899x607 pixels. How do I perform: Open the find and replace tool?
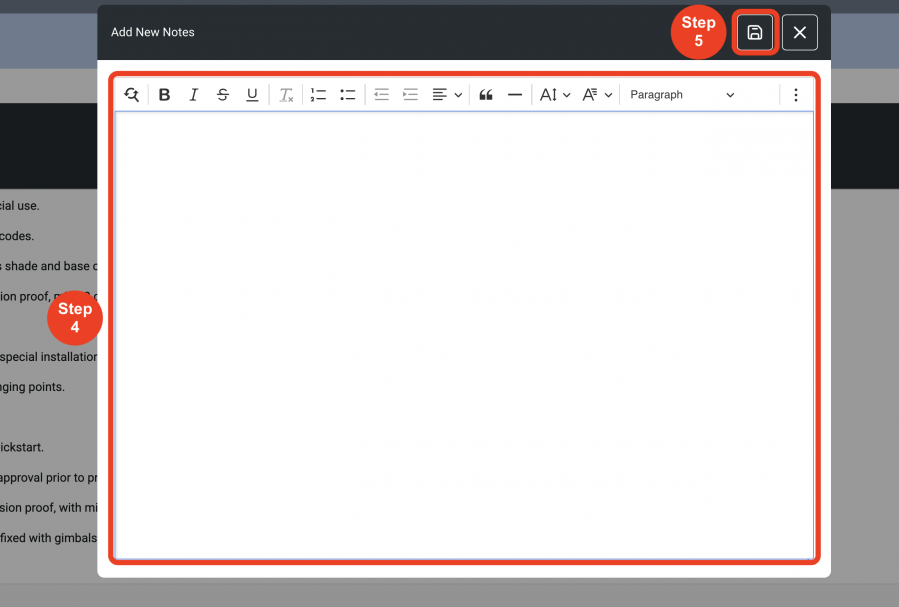coord(131,95)
